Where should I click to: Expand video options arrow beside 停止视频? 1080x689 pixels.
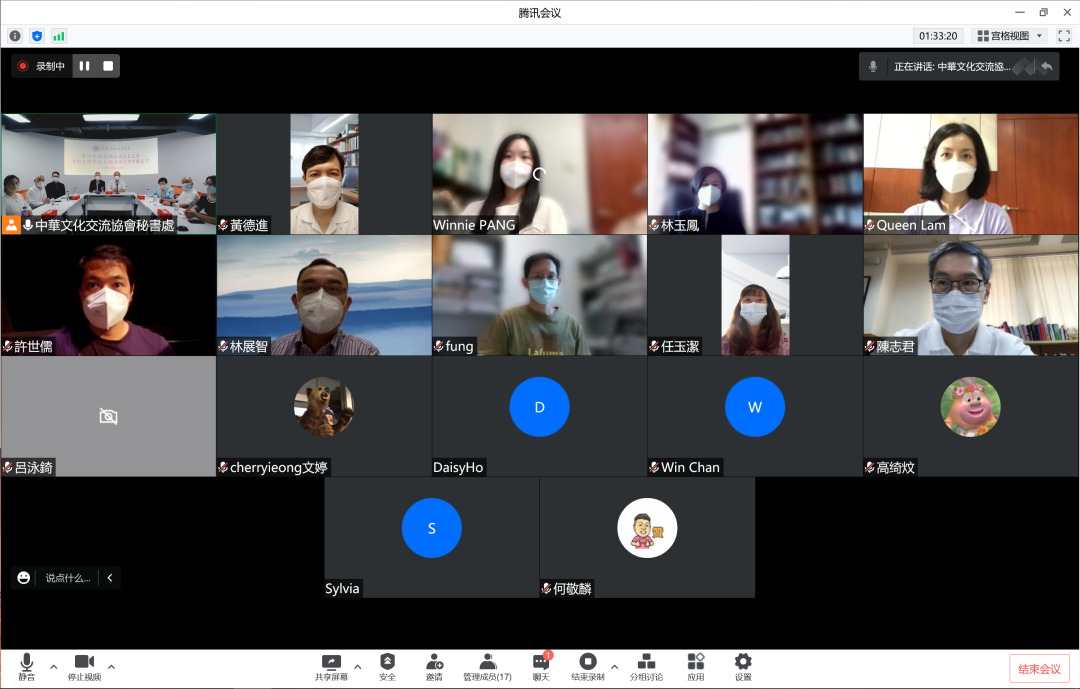[111, 666]
